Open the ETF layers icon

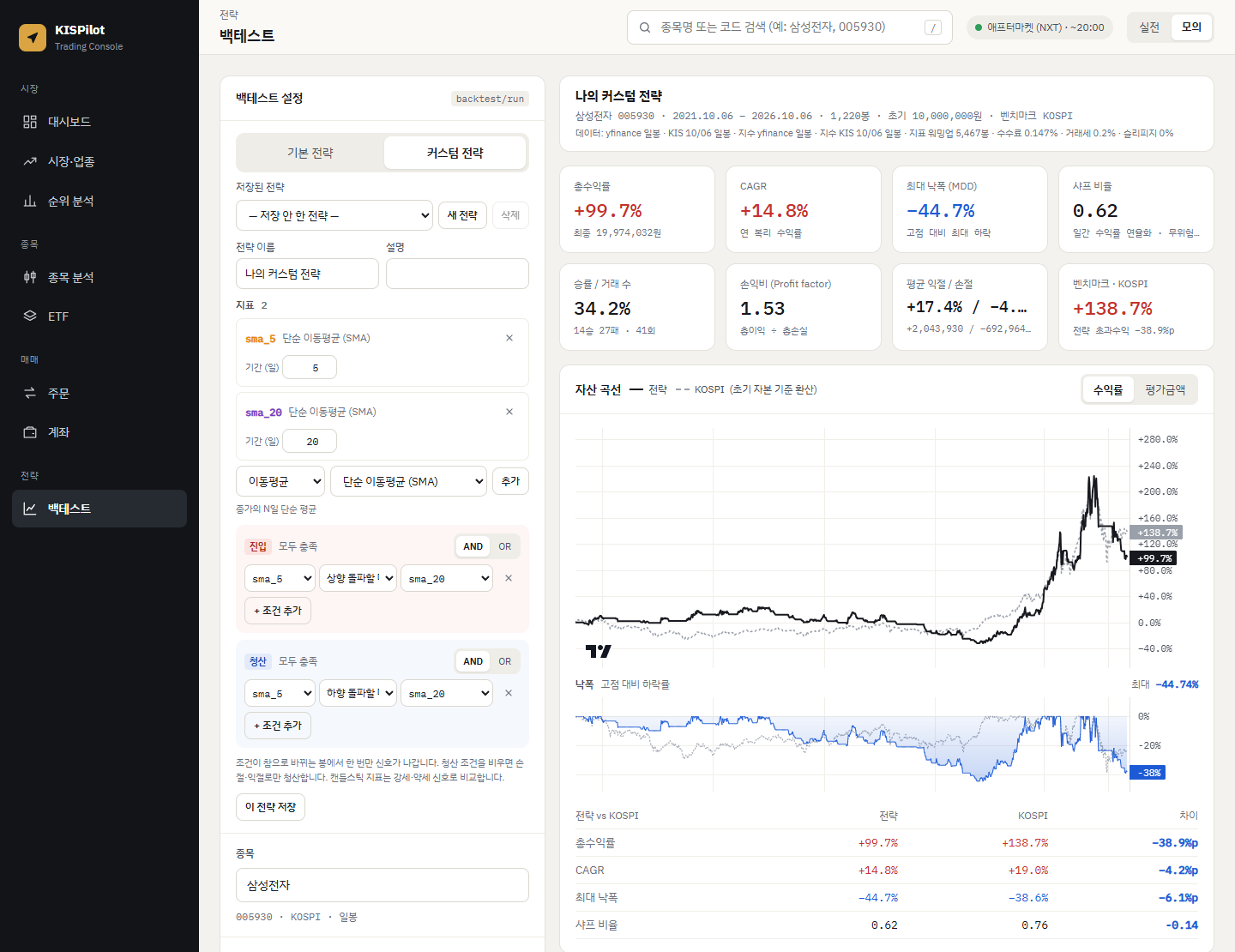click(30, 316)
